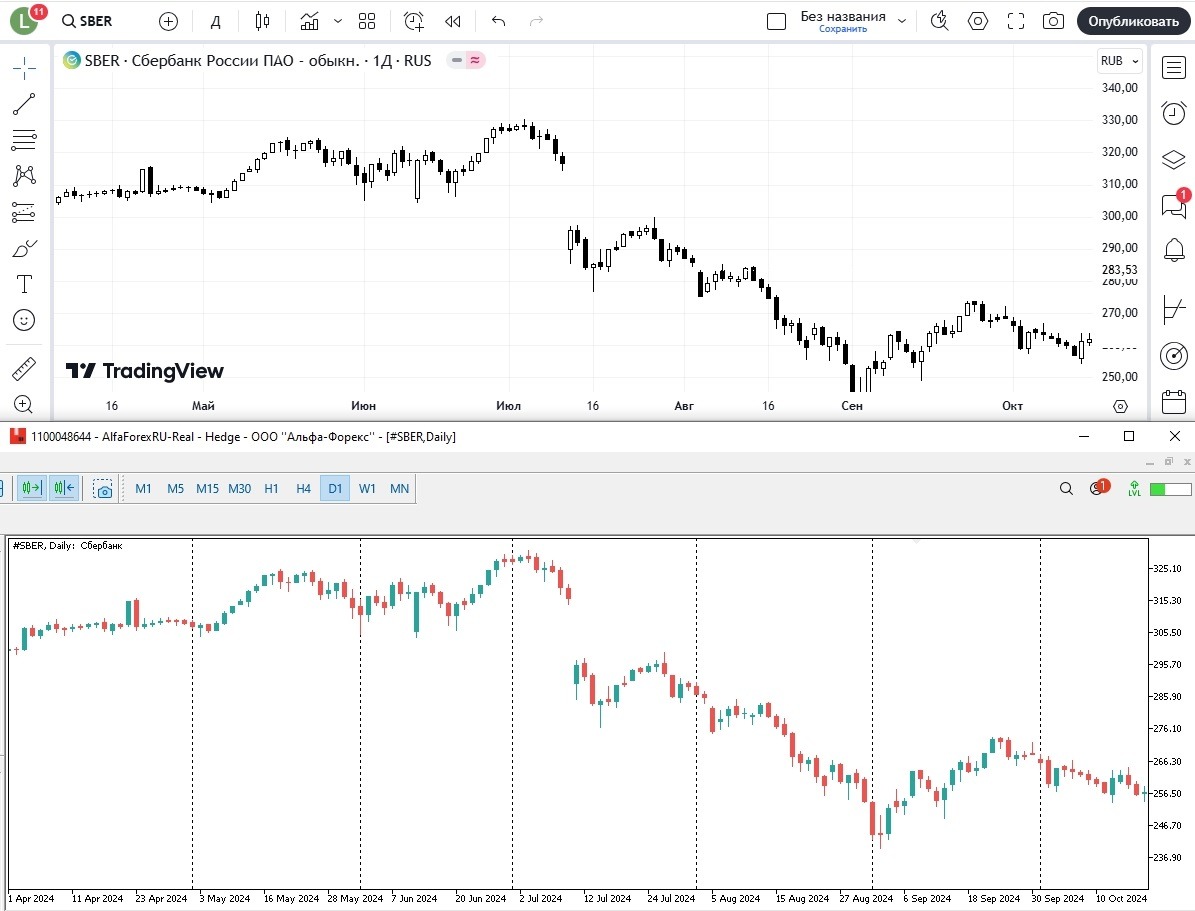Click the #SBER, Daily: Сбербанк label

68,546
